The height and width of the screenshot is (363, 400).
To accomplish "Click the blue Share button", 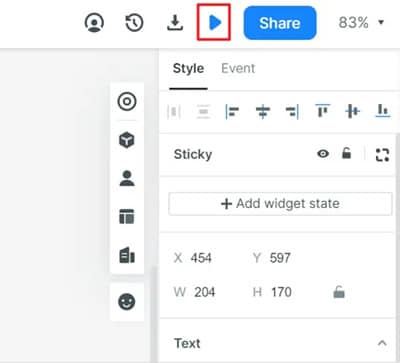I will point(280,23).
